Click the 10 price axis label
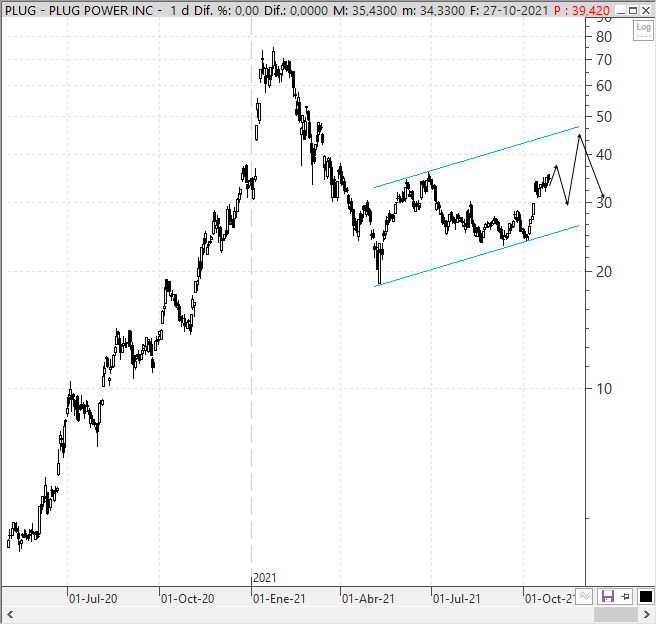Screen dimensions: 657x625 (604, 389)
